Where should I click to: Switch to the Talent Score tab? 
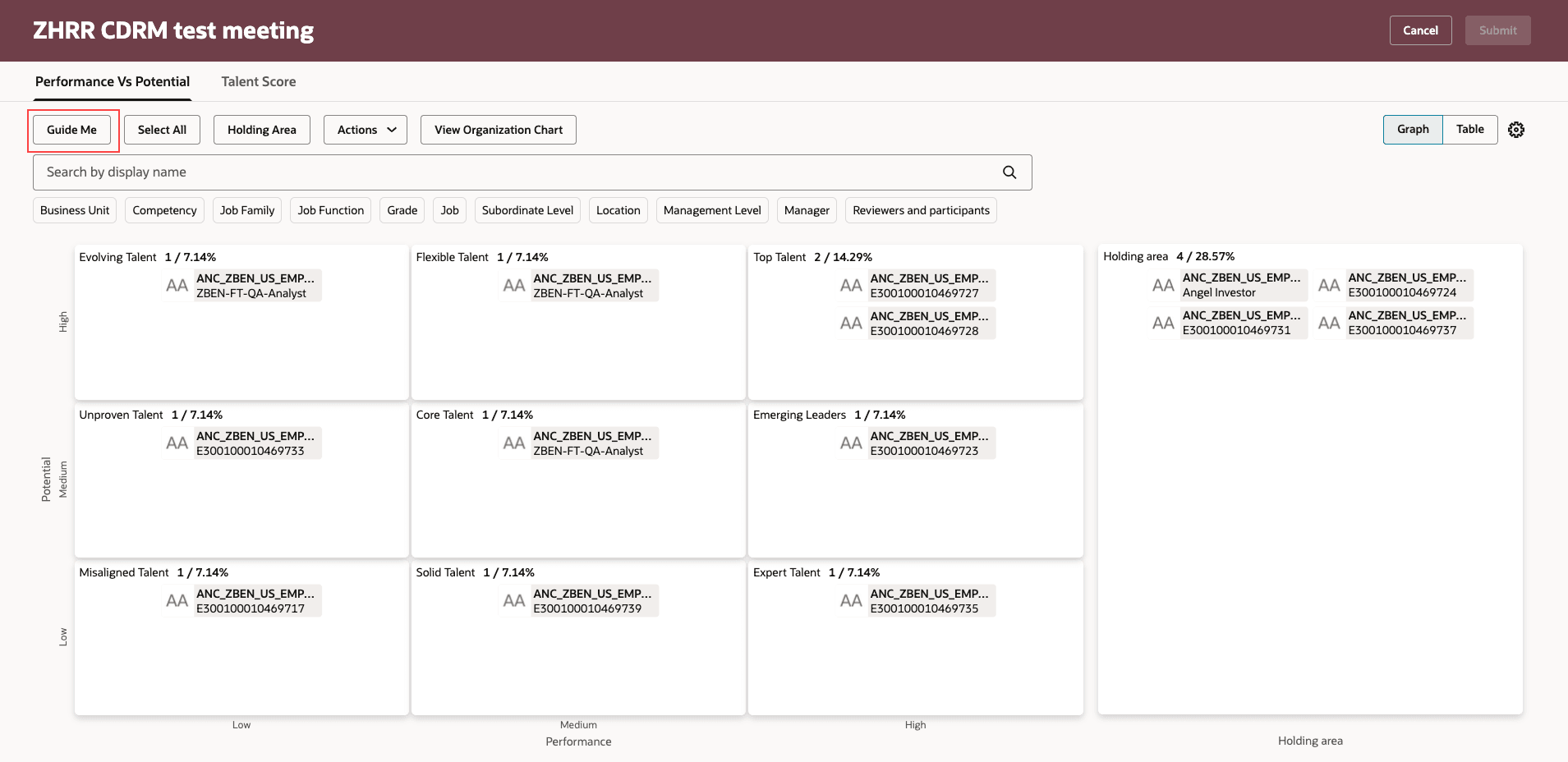(258, 81)
